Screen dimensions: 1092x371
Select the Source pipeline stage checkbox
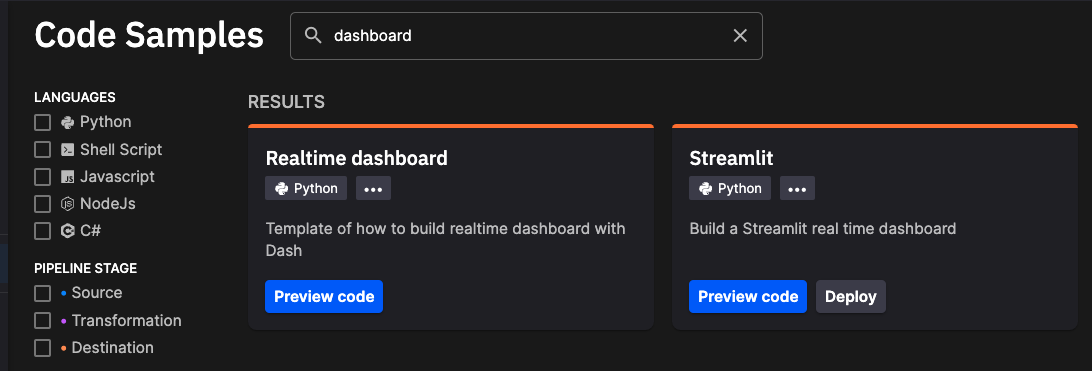tap(42, 293)
